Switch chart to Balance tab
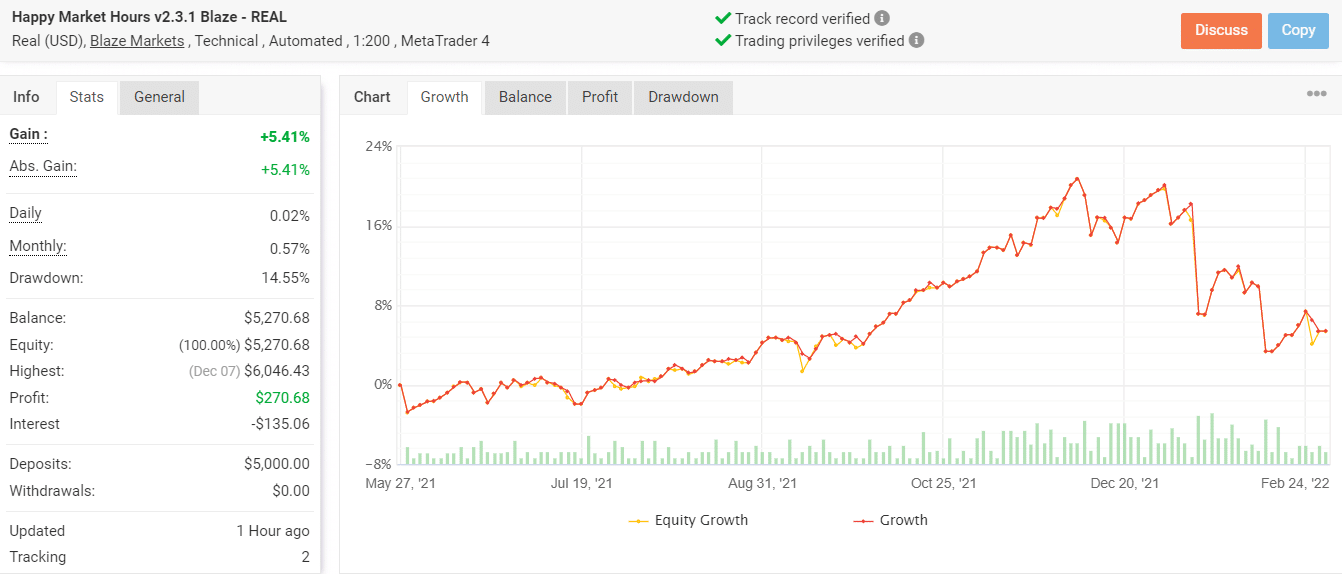The width and height of the screenshot is (1342, 574). pyautogui.click(x=525, y=97)
